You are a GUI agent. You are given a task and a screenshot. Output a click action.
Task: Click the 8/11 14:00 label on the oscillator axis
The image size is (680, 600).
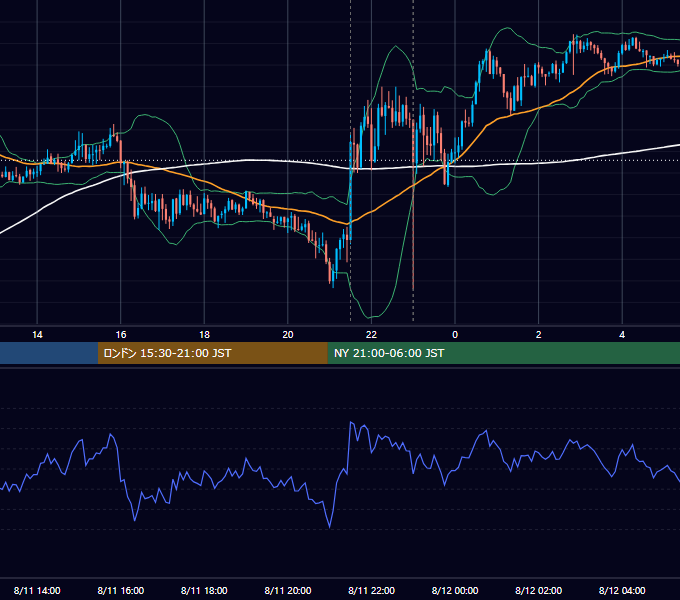tap(37, 590)
